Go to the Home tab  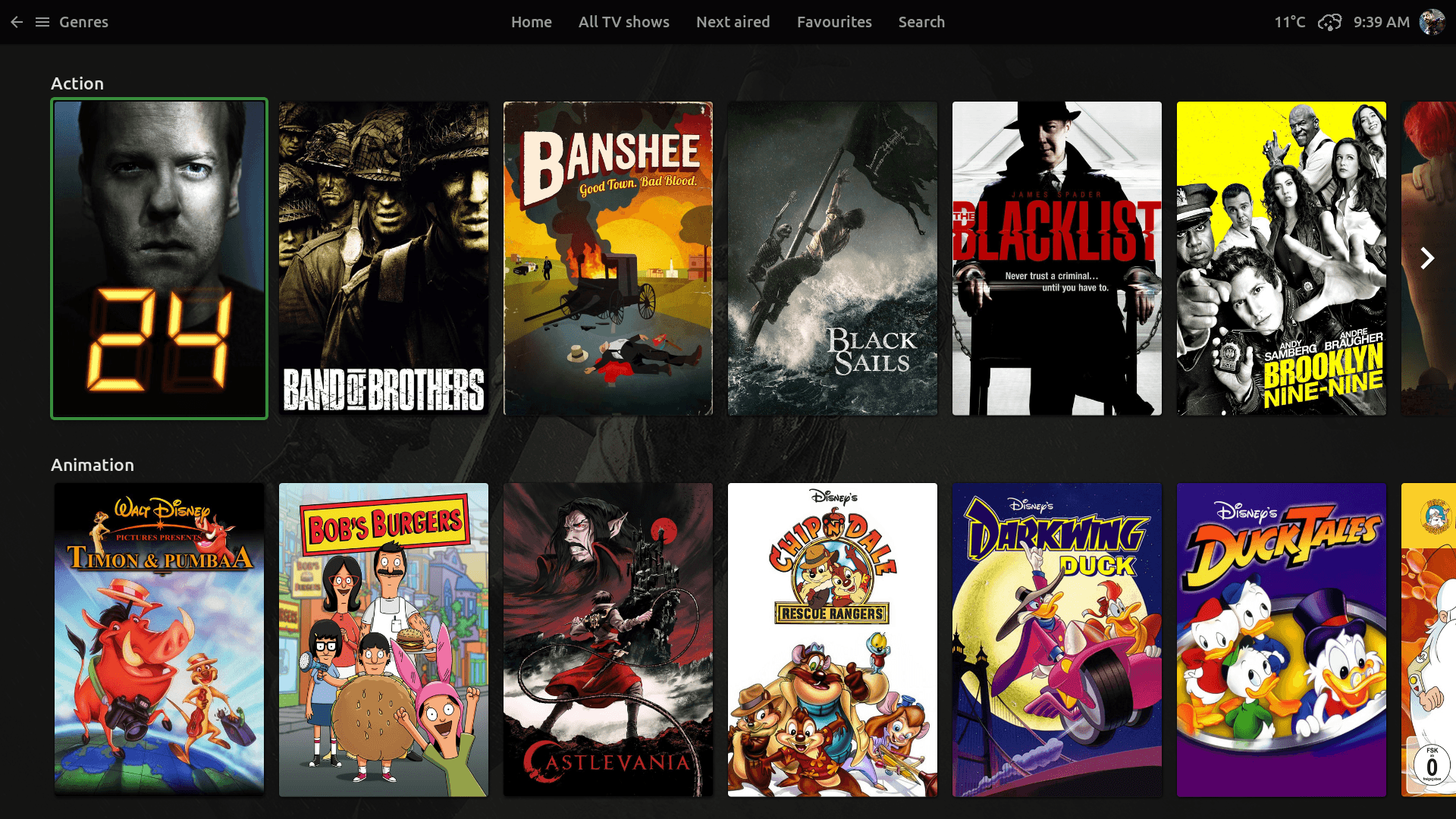pos(532,22)
